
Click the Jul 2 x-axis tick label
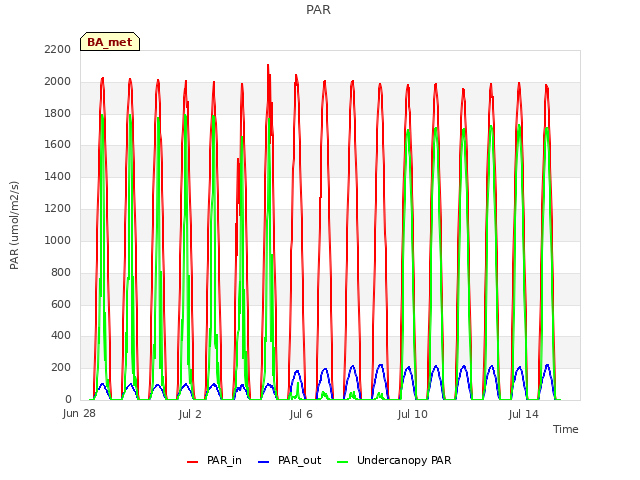[x=190, y=414]
